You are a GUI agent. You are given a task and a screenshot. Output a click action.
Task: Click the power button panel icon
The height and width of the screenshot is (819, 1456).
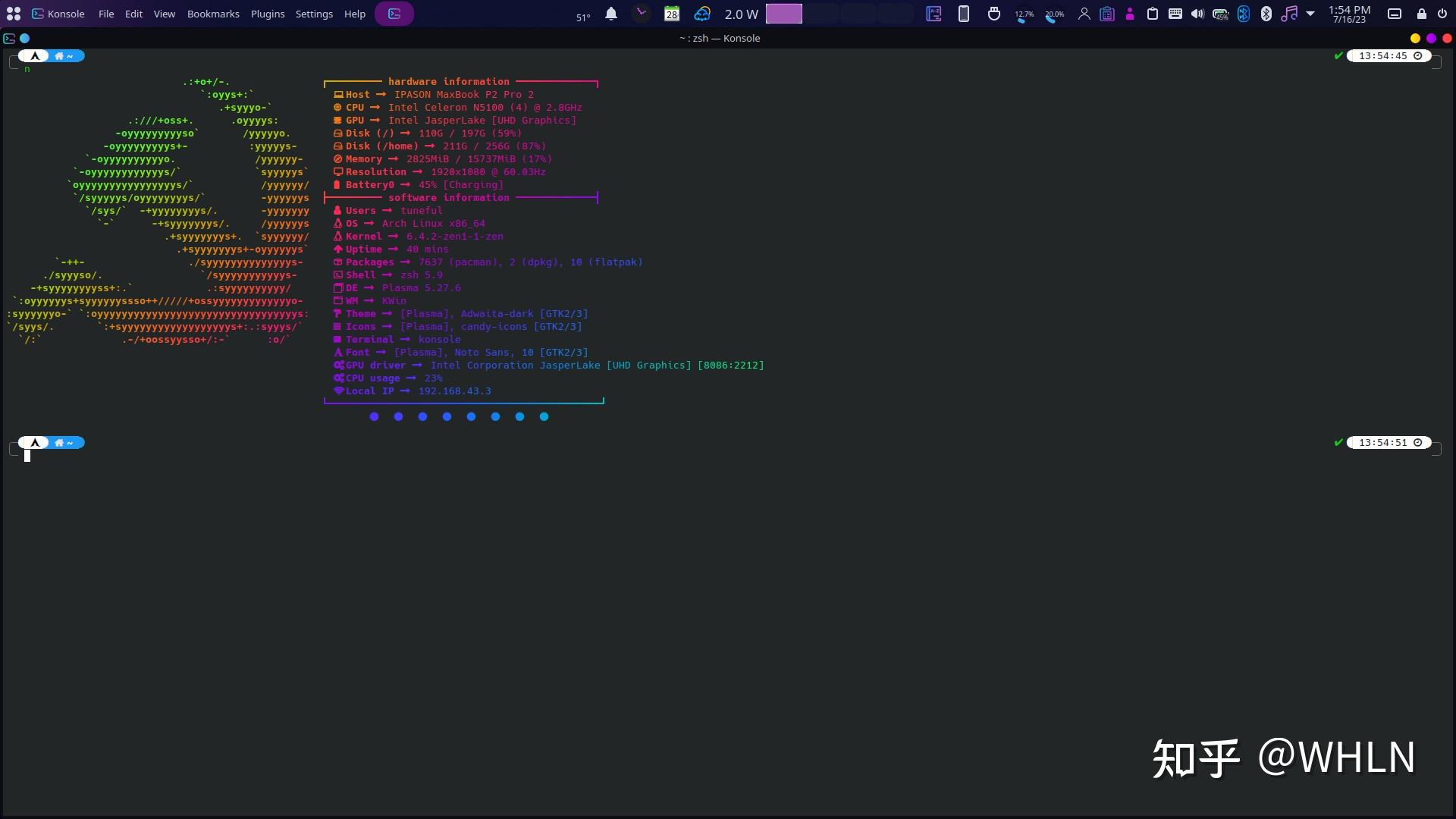(1442, 14)
